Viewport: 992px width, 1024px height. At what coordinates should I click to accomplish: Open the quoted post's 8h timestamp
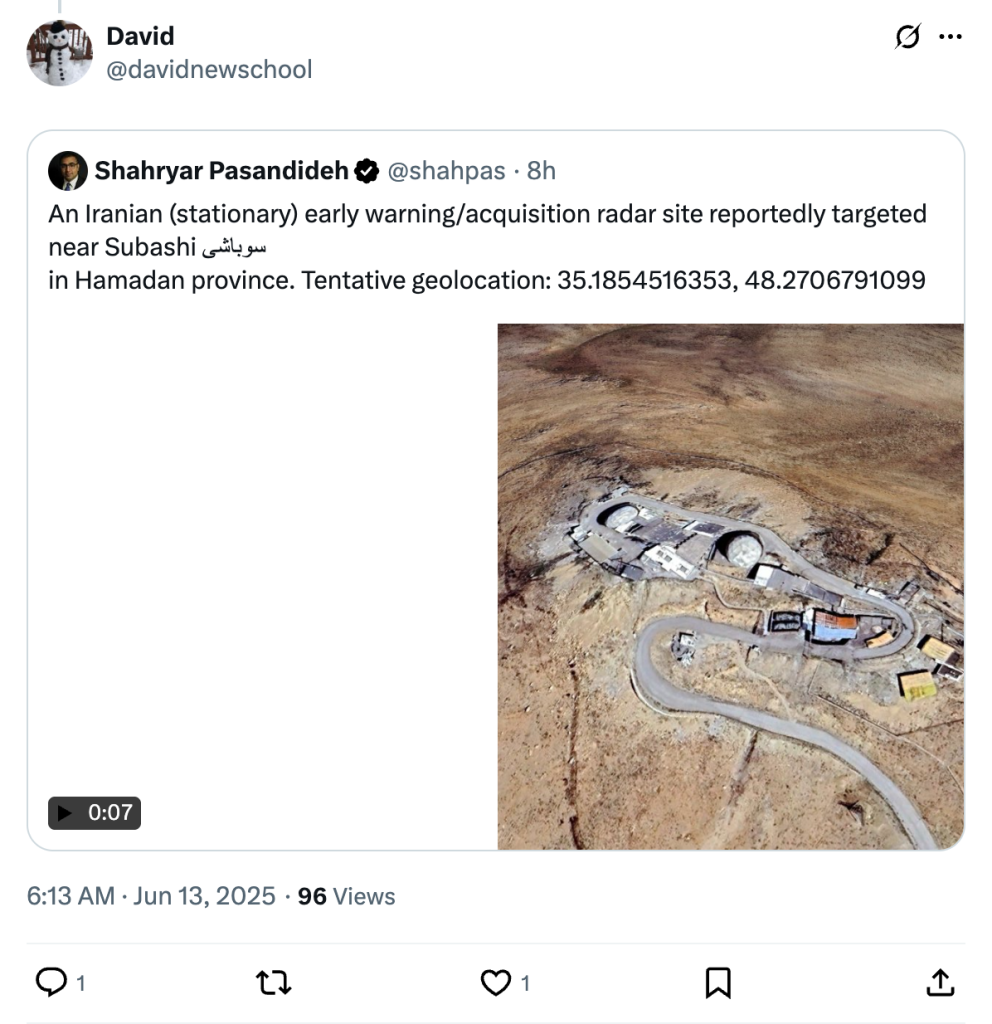pyautogui.click(x=541, y=171)
